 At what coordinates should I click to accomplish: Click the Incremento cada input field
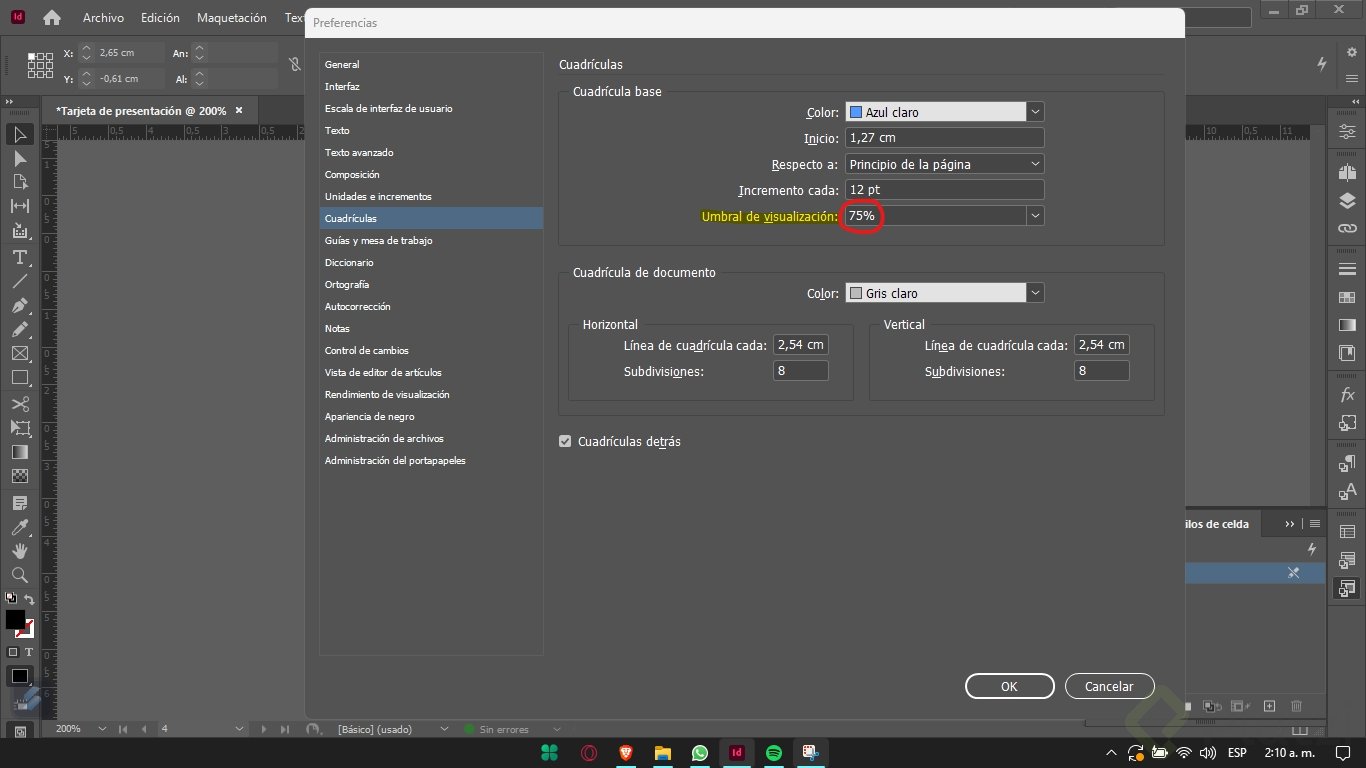[944, 189]
